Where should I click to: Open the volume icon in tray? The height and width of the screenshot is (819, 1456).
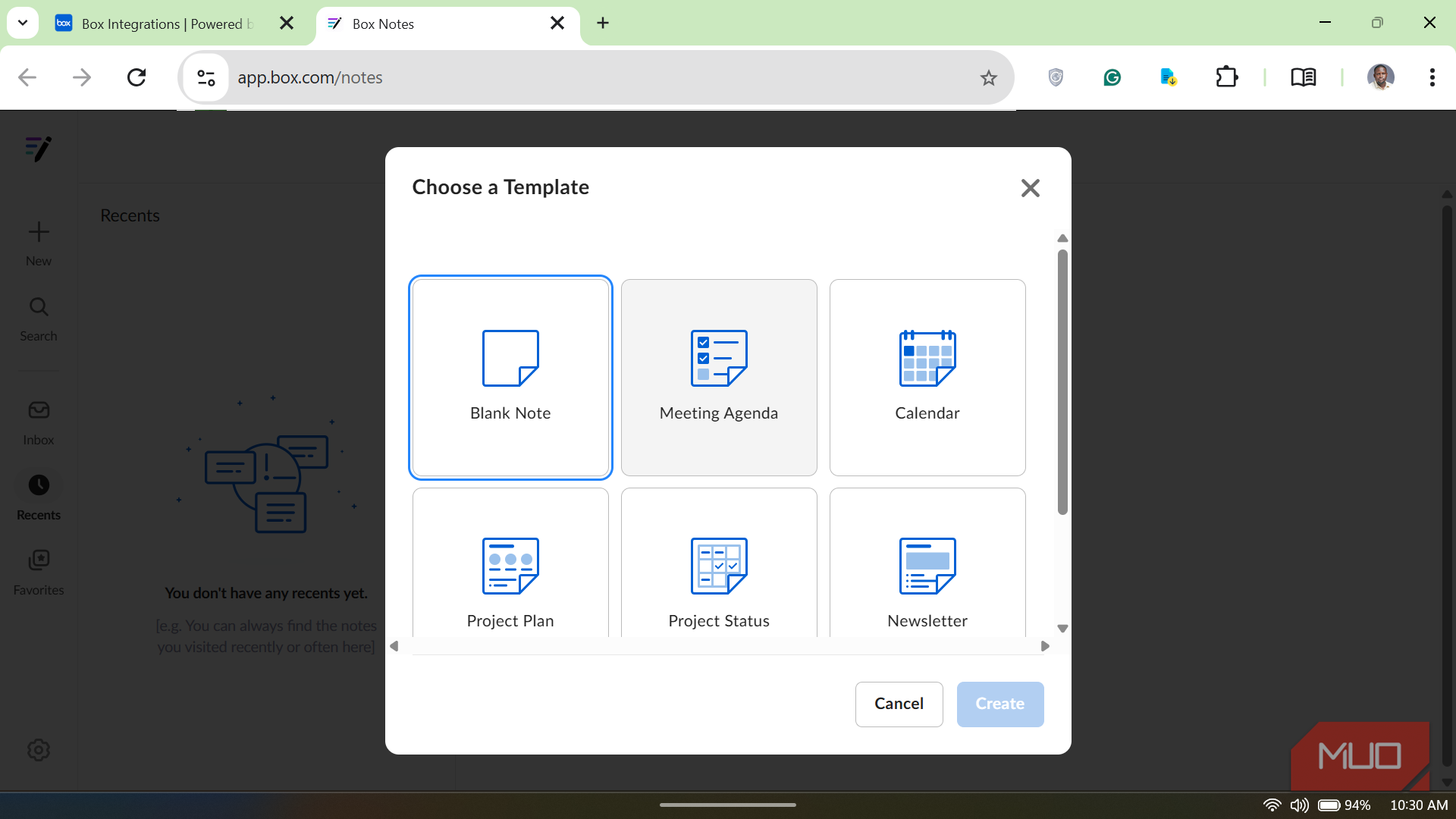pos(1300,805)
